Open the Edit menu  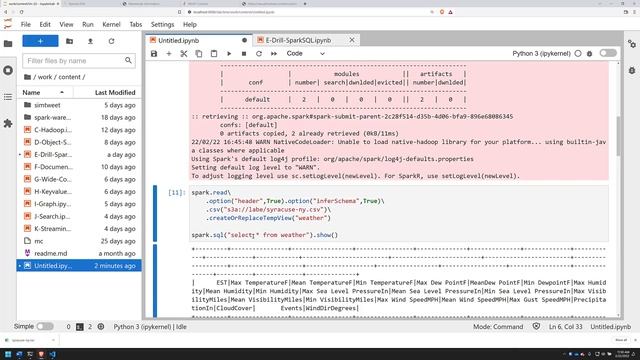tap(45, 24)
